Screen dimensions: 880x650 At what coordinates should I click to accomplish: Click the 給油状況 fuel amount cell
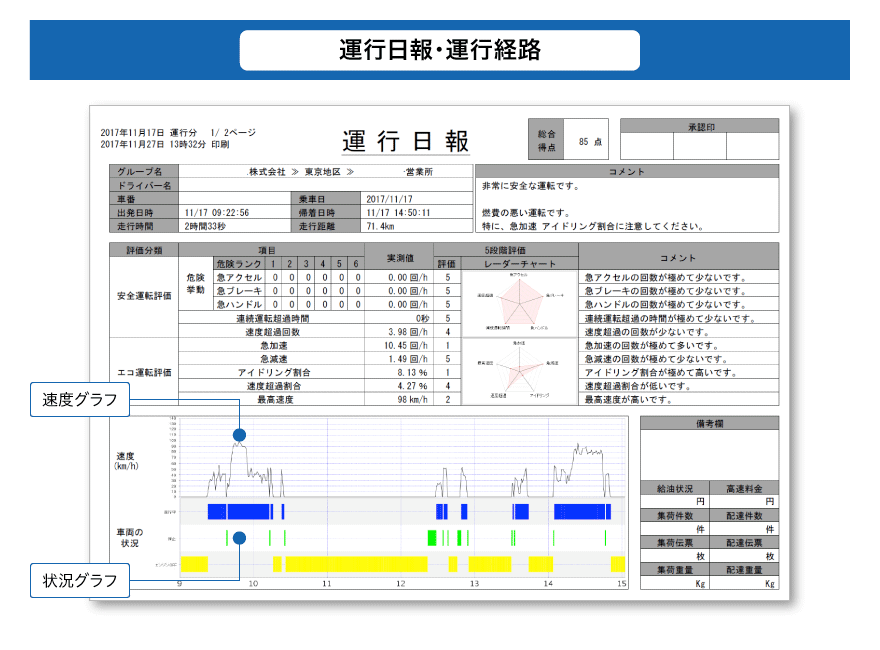coord(674,501)
